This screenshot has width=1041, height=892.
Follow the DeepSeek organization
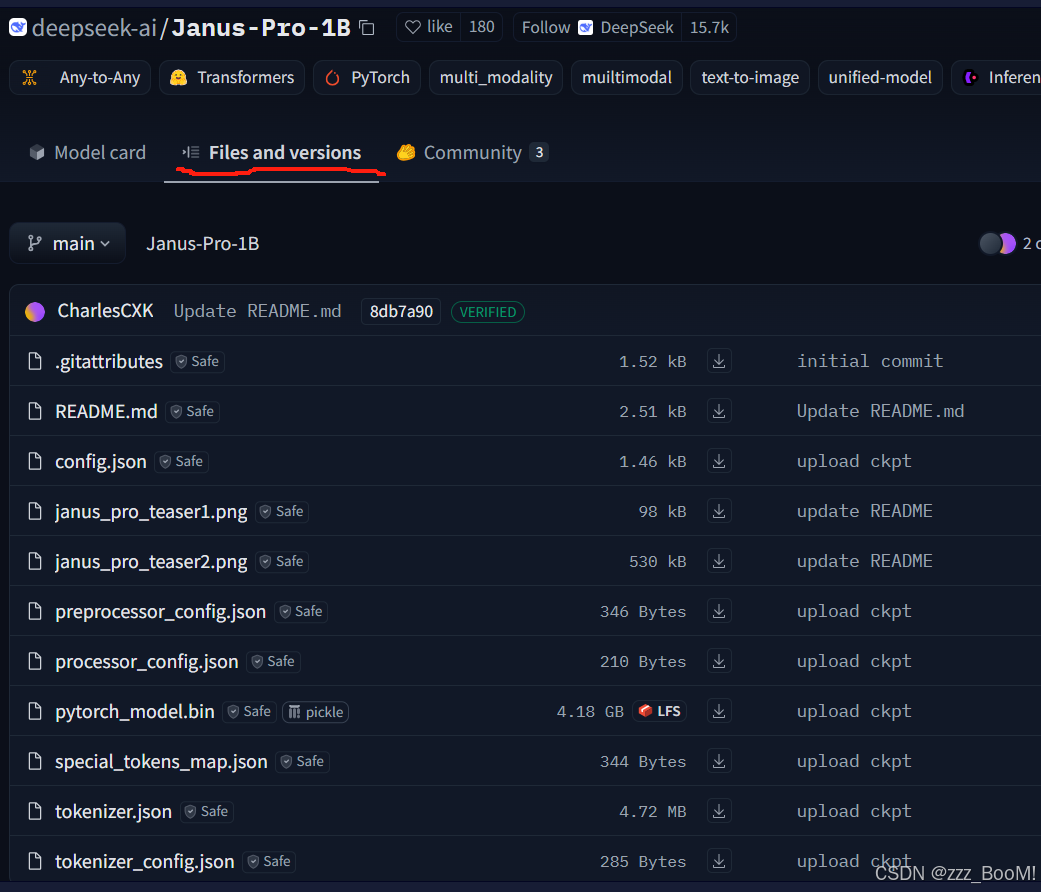pos(598,27)
